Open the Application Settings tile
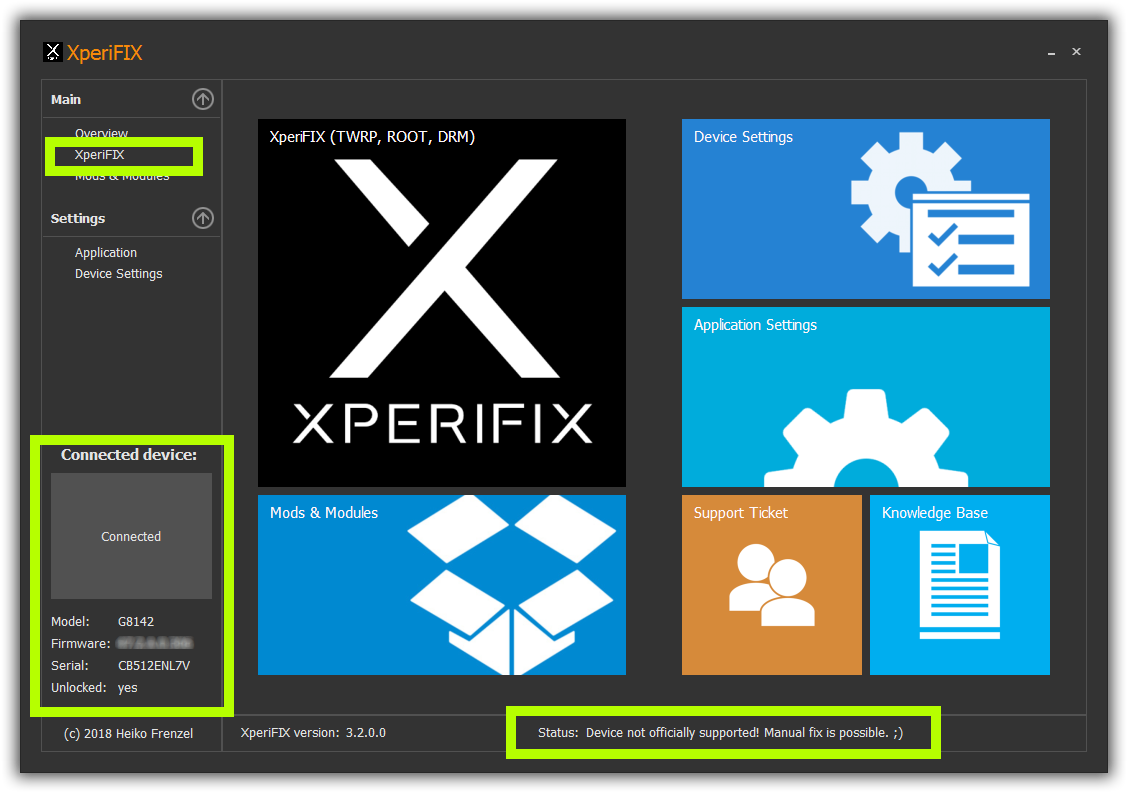Image resolution: width=1128 pixels, height=793 pixels. tap(865, 397)
